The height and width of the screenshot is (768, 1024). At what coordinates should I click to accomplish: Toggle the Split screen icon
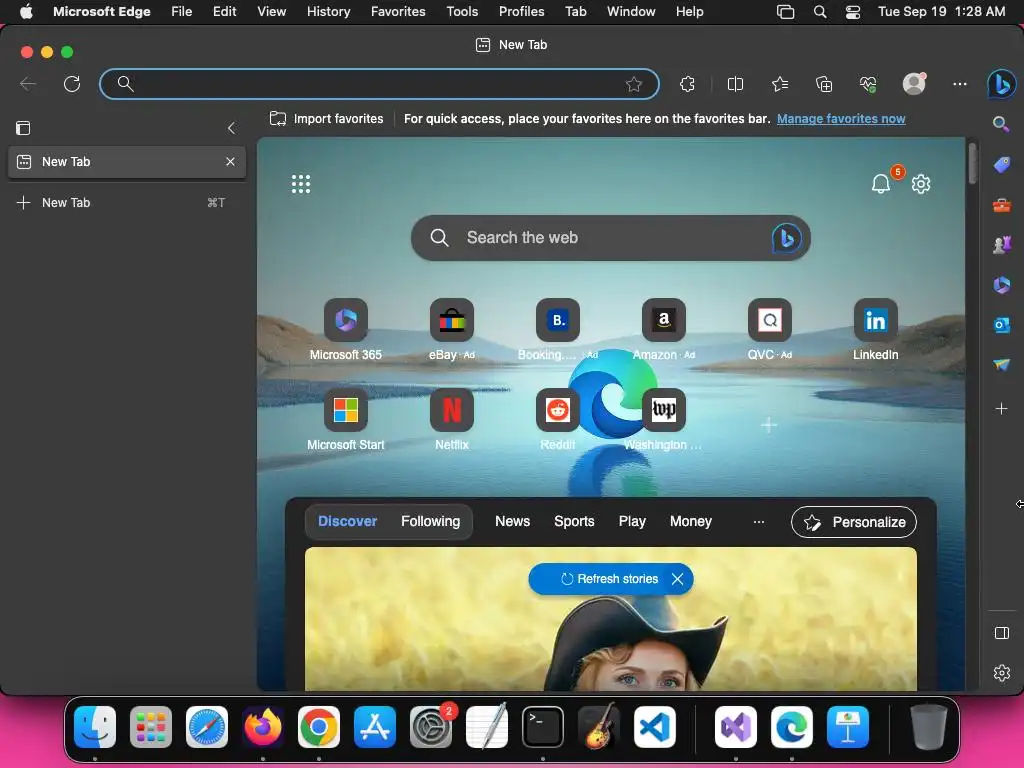coord(735,84)
